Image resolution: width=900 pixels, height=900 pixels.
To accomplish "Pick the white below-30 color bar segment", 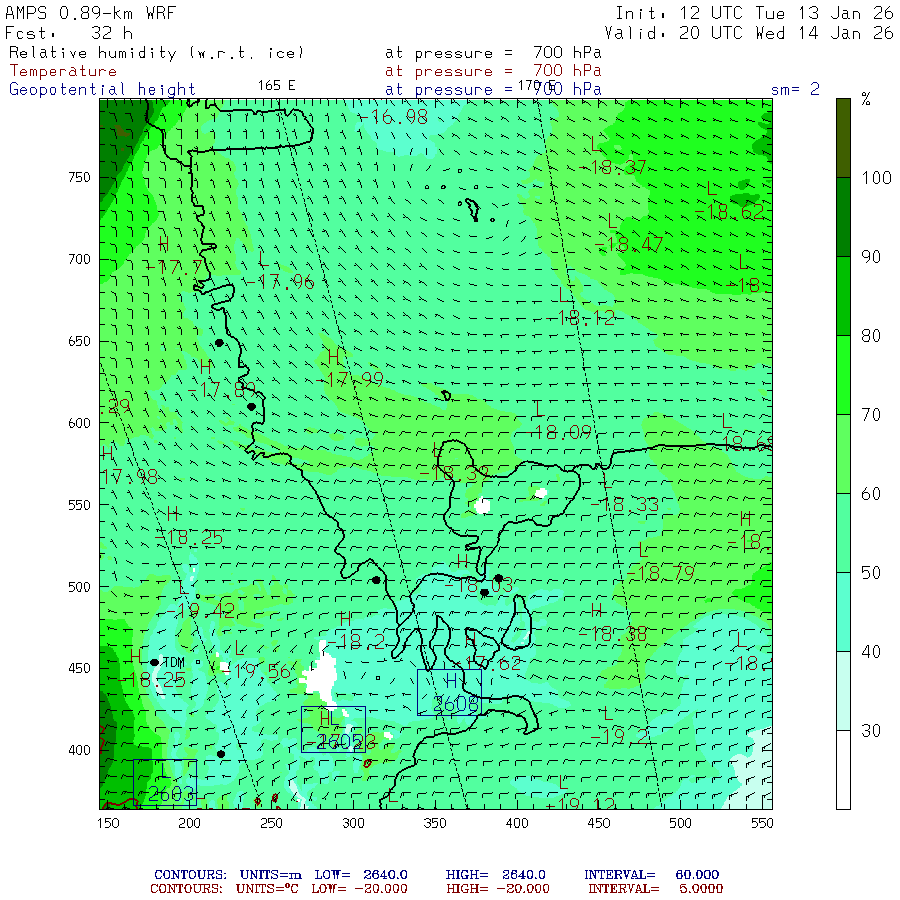I will tap(843, 770).
